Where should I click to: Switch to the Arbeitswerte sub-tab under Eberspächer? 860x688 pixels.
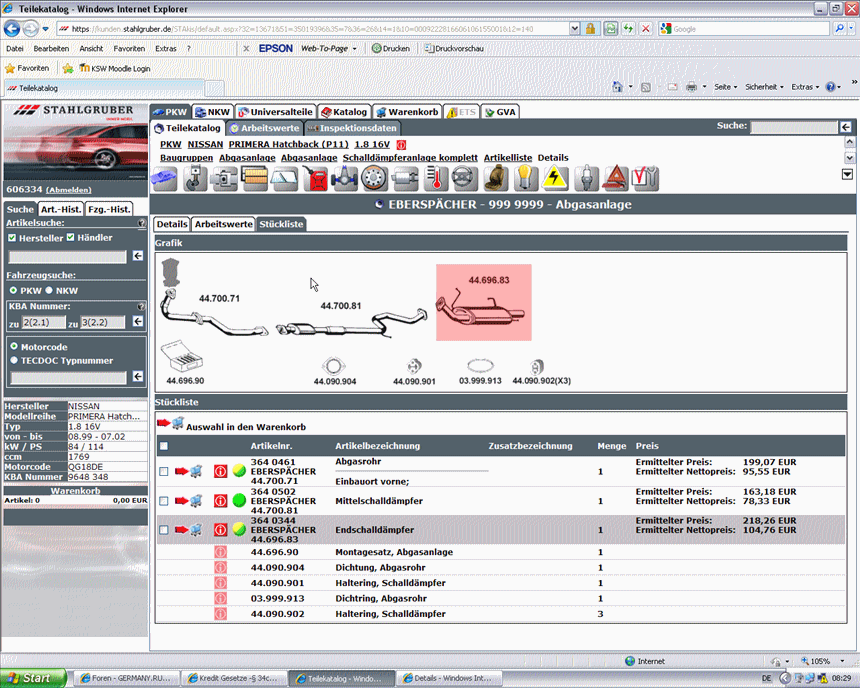(224, 224)
